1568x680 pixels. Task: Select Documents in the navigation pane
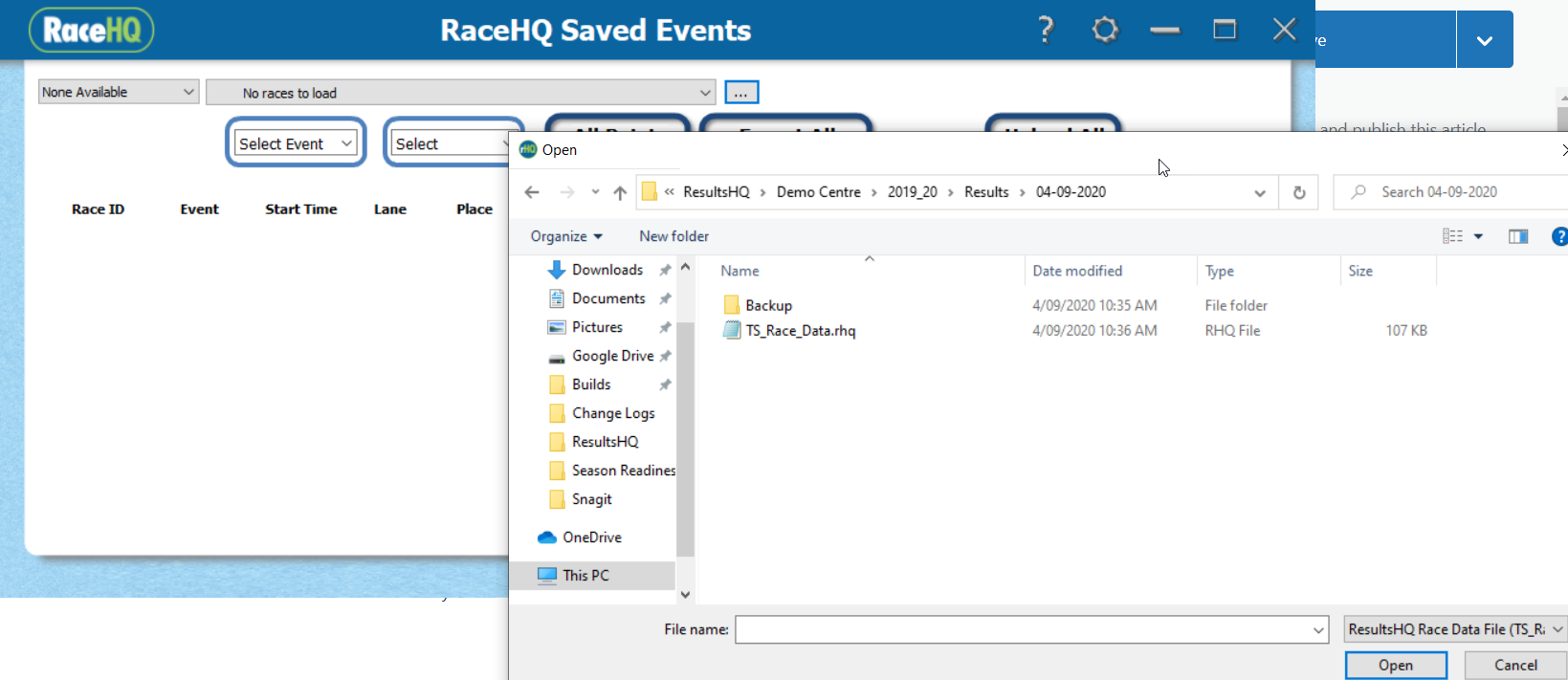[x=607, y=298]
